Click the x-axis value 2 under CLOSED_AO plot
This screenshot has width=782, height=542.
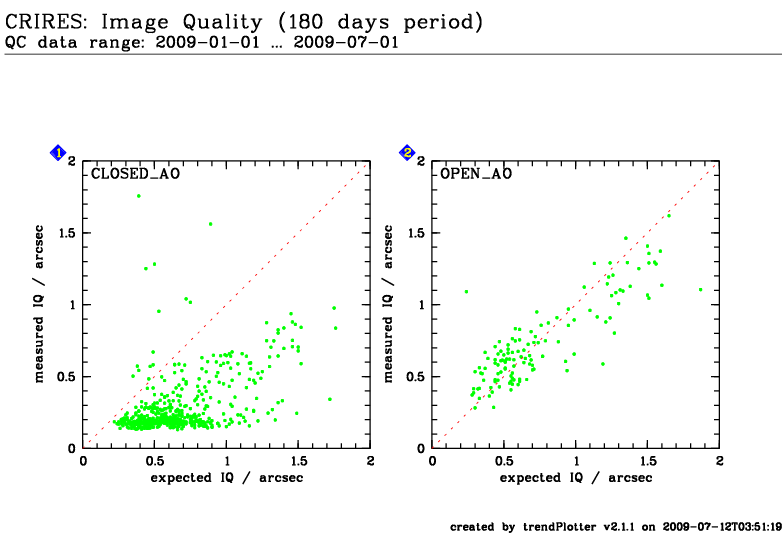point(370,461)
